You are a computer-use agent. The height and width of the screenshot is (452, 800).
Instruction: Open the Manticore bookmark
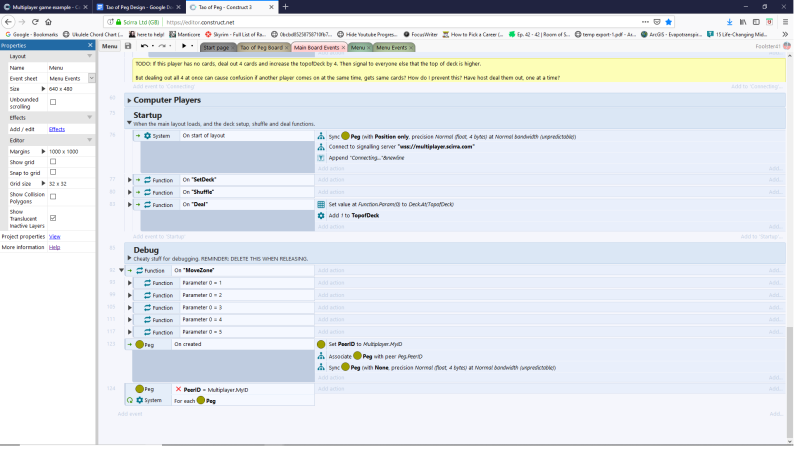click(x=185, y=34)
